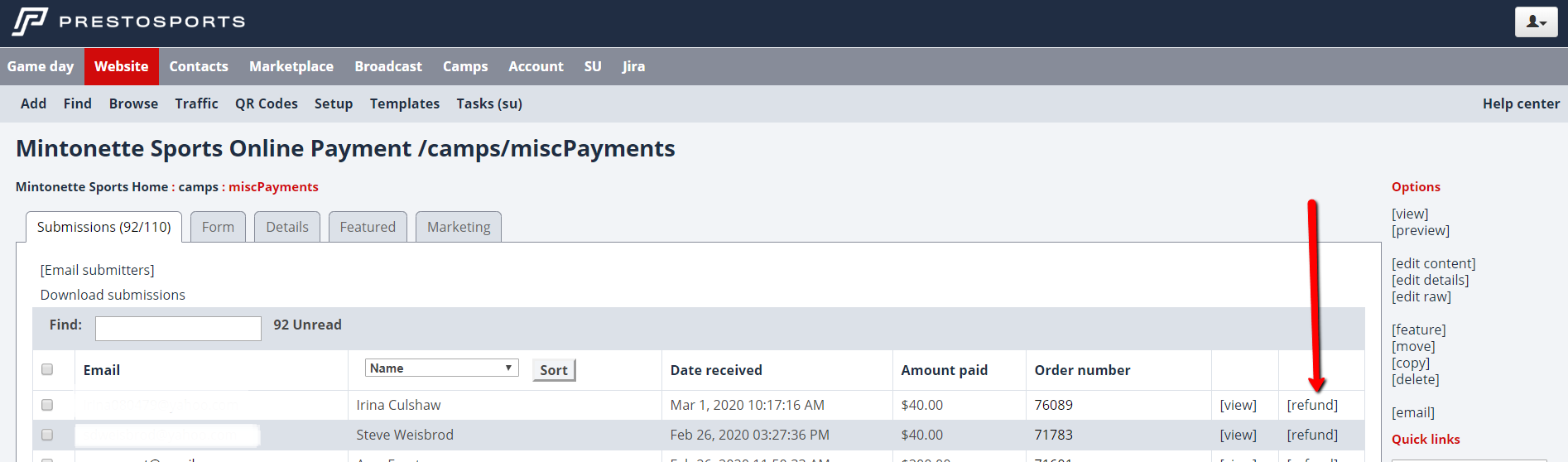Click date Mar 1, 2020 10:17:16 AM
The width and height of the screenshot is (1568, 462).
coord(748,405)
